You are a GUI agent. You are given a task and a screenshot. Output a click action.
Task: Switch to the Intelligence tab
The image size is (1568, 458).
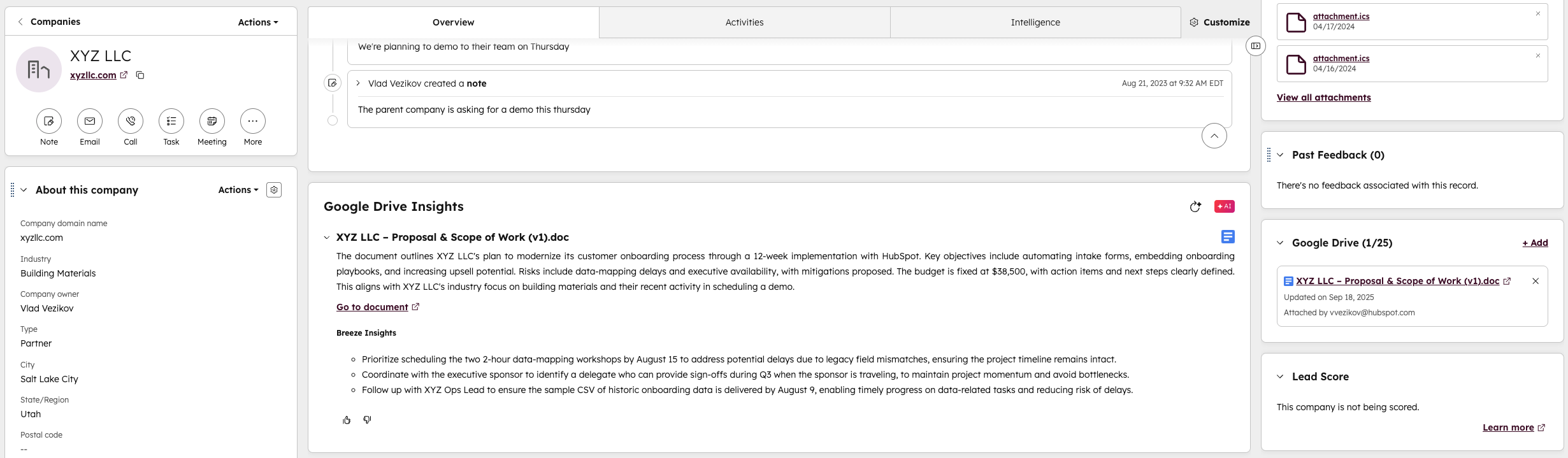1035,22
